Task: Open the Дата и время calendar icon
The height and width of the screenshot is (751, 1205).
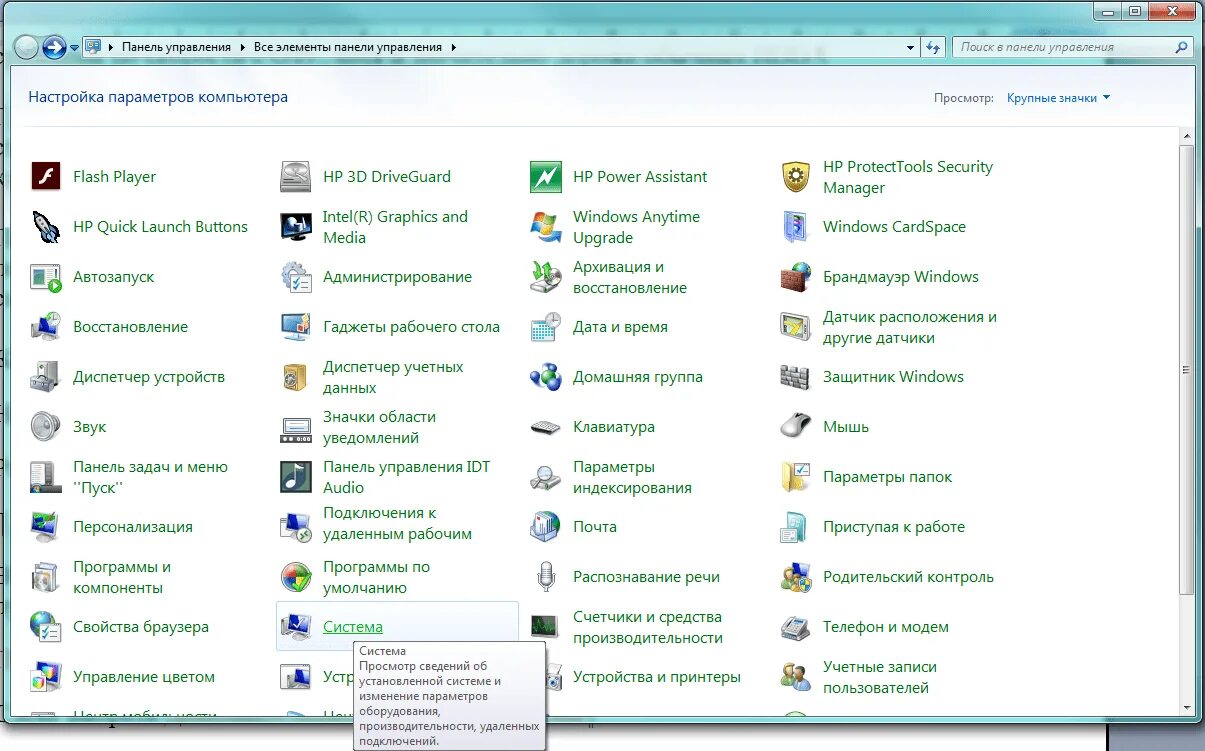Action: coord(546,327)
